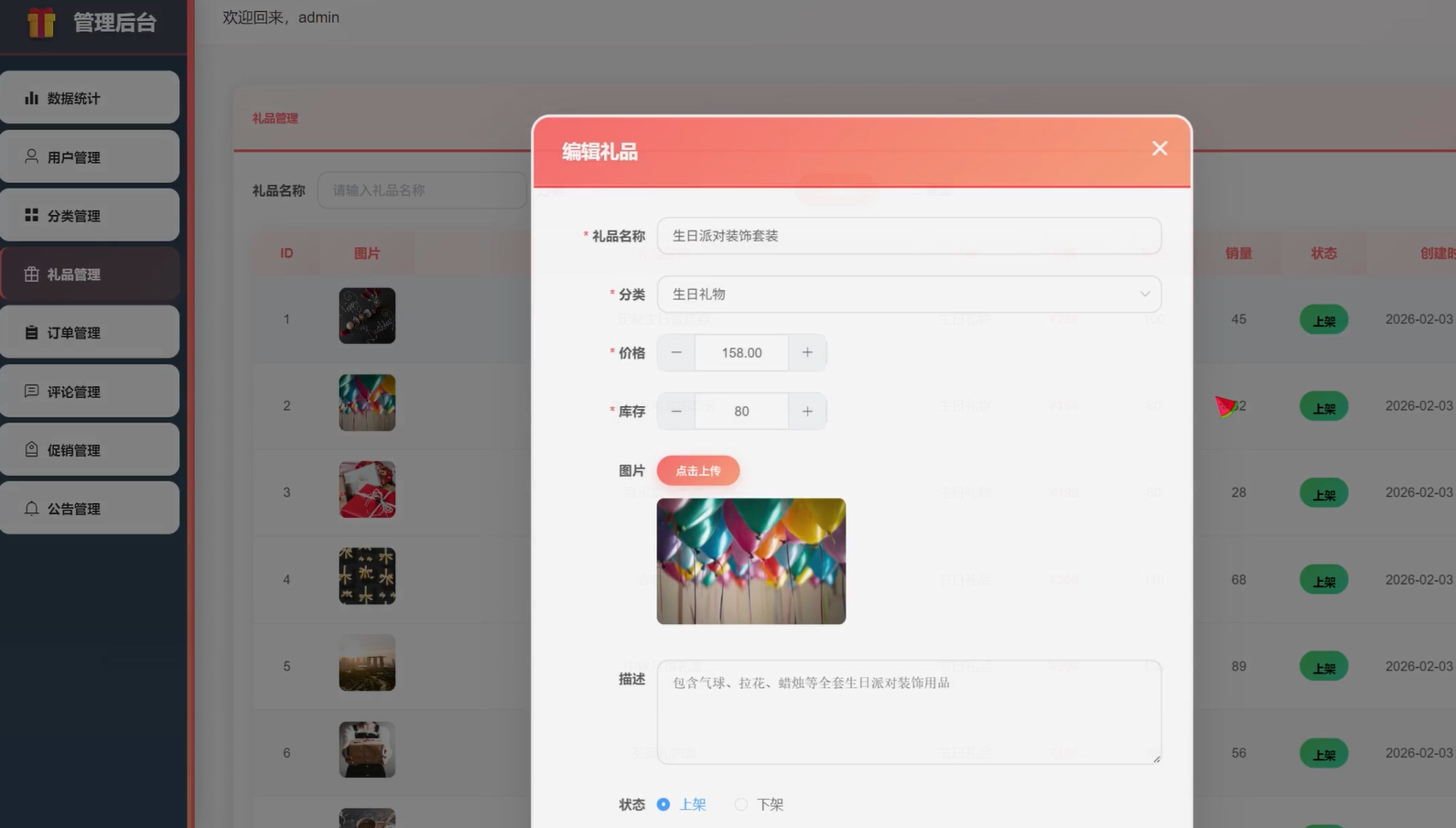Viewport: 1456px width, 828px height.
Task: Click the 上架 status badge in row 3
Action: [1323, 493]
